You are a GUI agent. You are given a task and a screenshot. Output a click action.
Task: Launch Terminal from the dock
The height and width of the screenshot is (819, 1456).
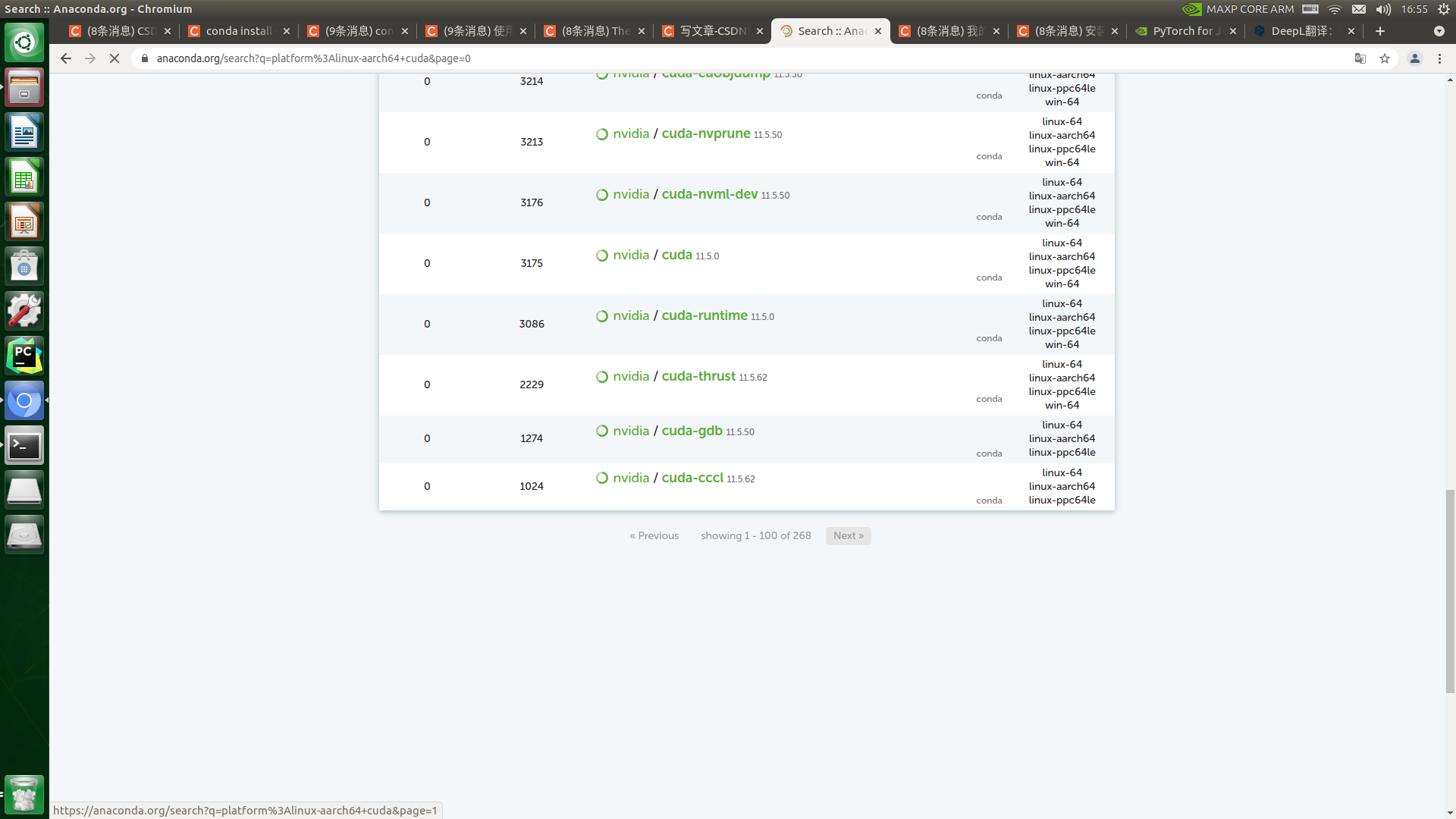24,446
